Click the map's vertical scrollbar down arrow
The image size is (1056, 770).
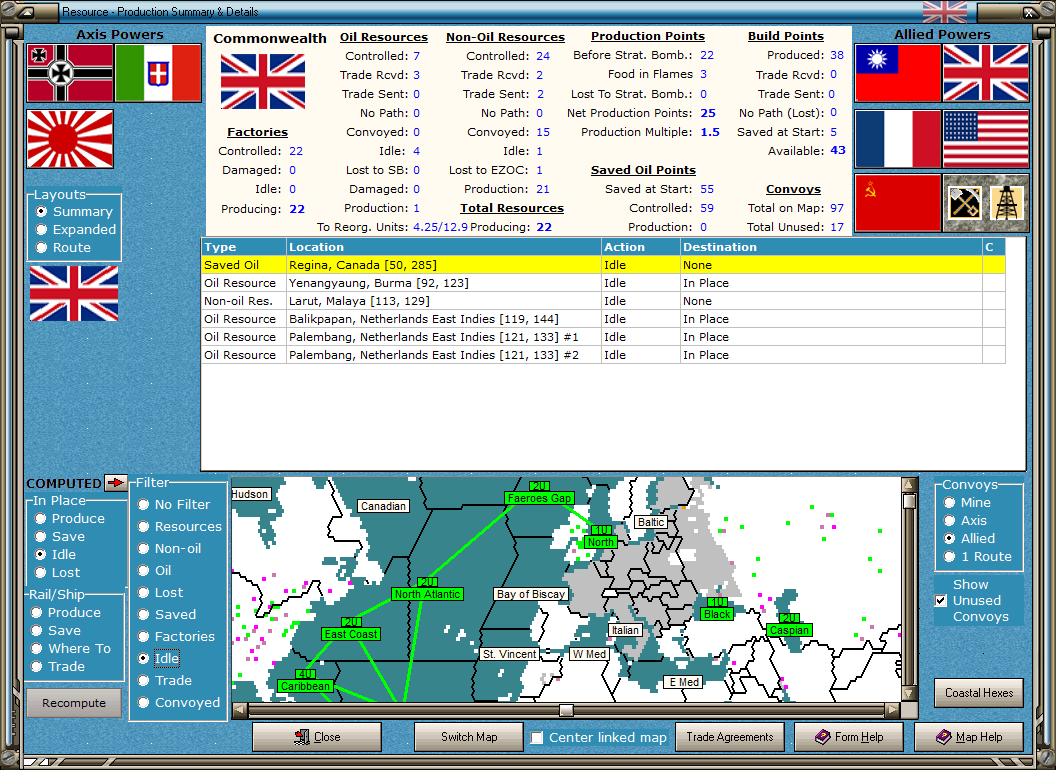(x=909, y=693)
